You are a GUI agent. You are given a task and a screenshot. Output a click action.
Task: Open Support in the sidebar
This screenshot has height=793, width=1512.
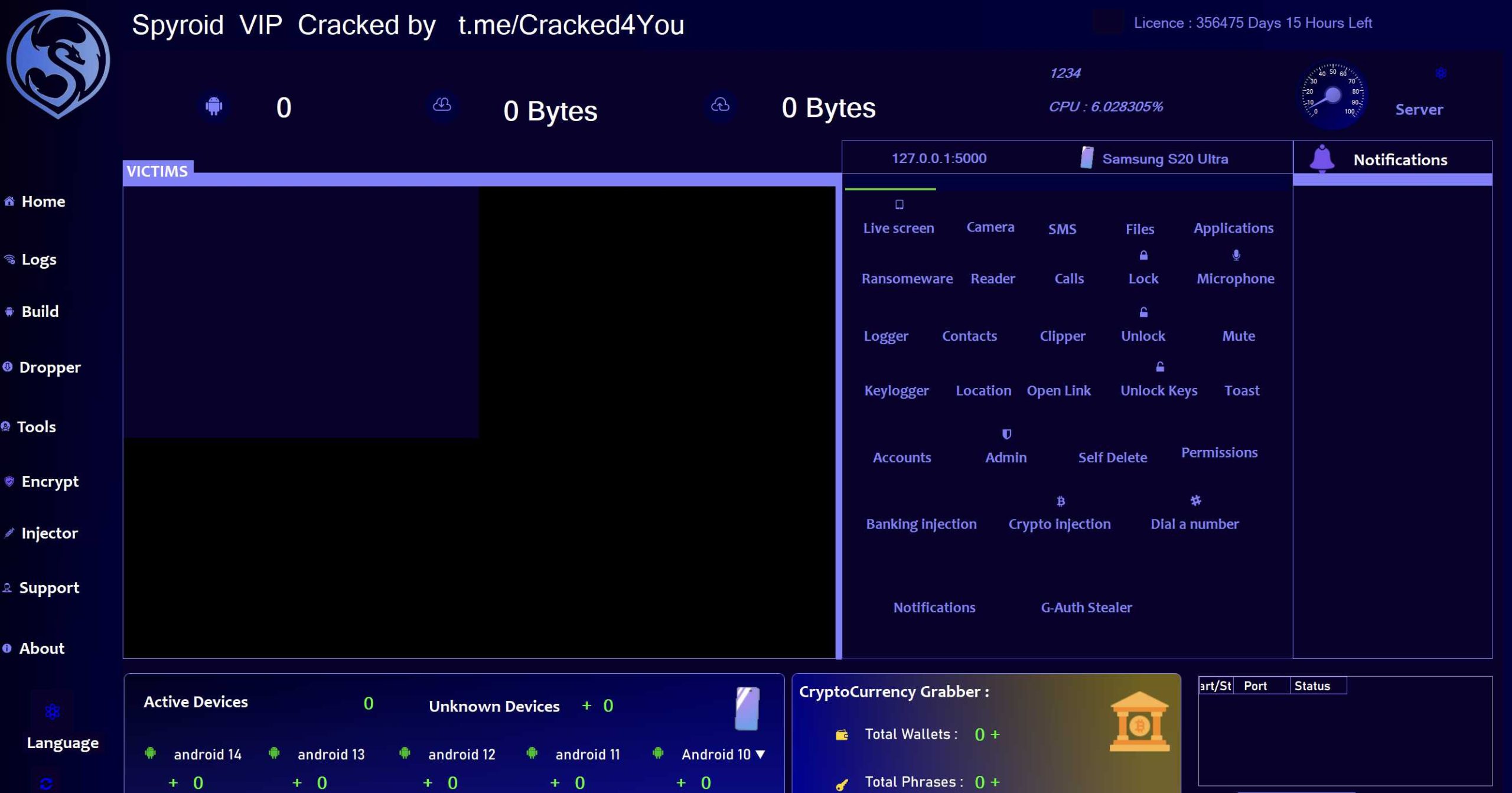(49, 588)
